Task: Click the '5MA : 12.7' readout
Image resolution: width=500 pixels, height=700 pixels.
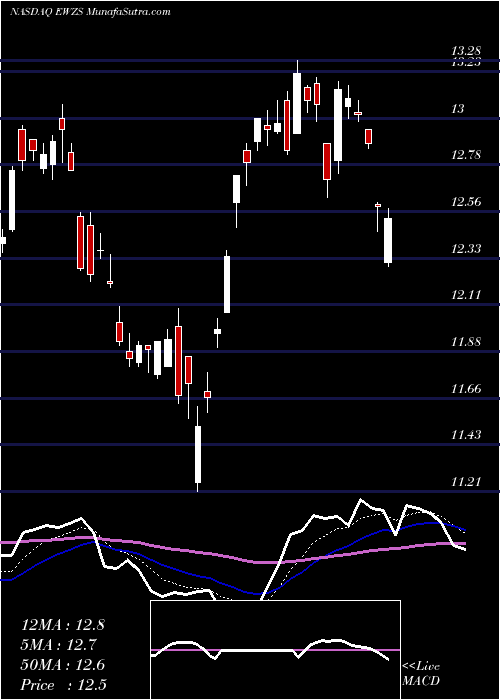Action: pyautogui.click(x=59, y=645)
